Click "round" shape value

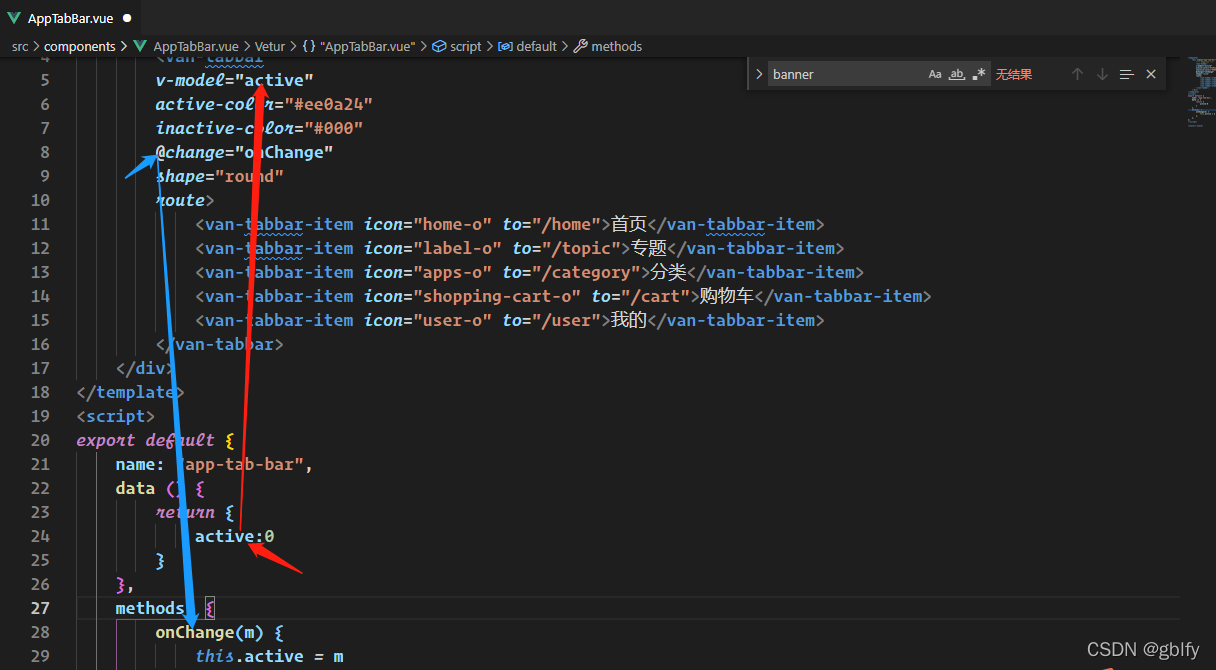(x=249, y=176)
